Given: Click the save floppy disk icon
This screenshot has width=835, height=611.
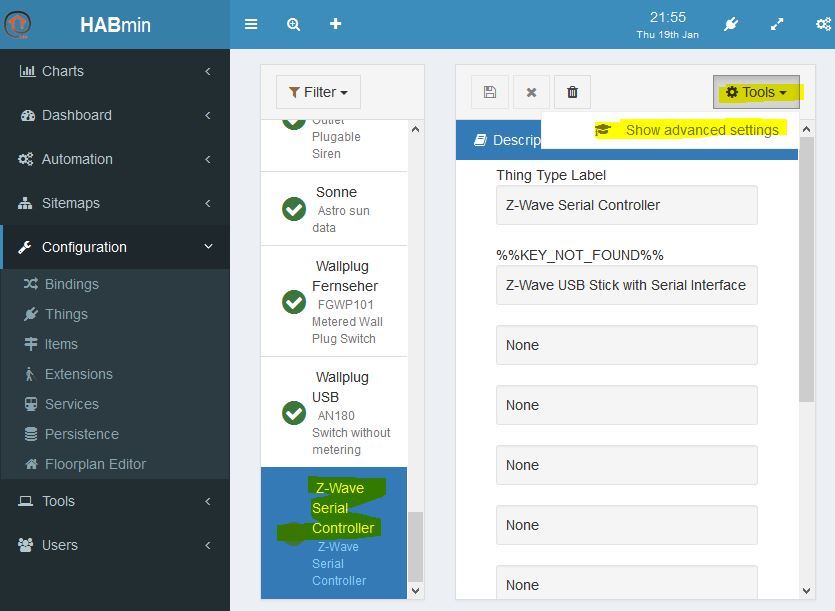Looking at the screenshot, I should [x=490, y=92].
